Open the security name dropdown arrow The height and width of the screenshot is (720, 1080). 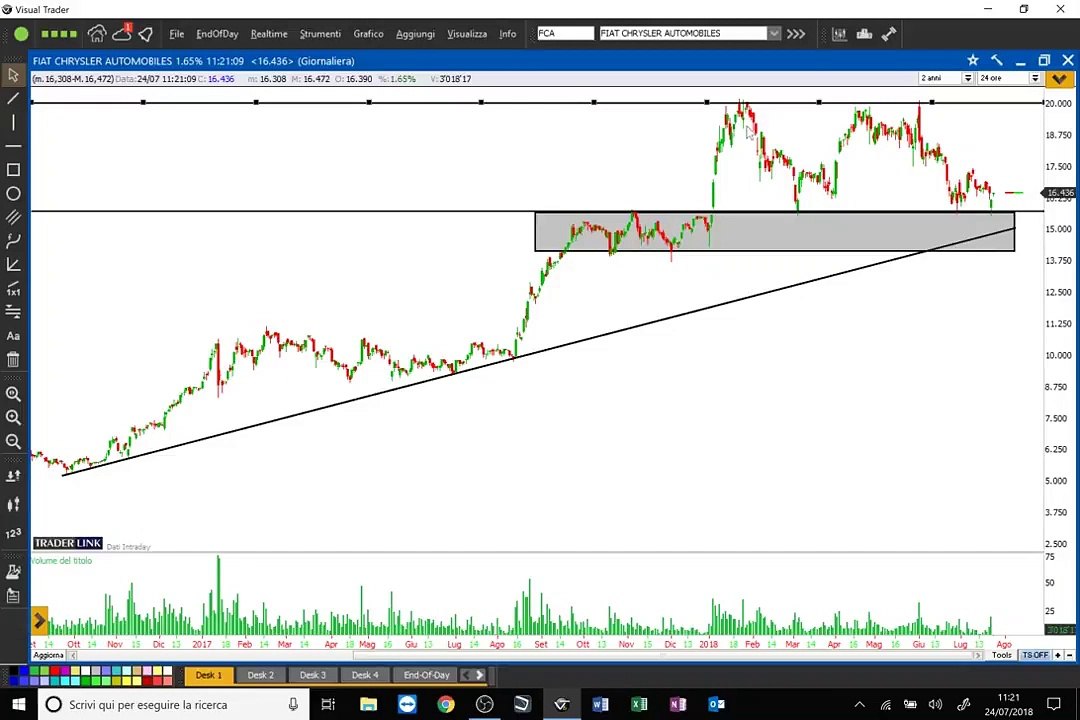pos(774,33)
